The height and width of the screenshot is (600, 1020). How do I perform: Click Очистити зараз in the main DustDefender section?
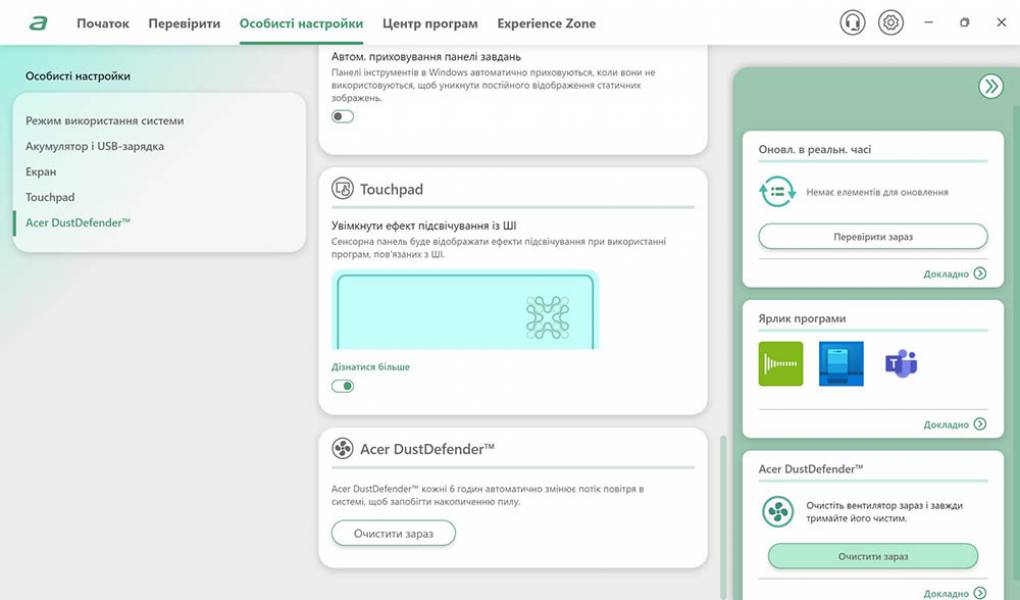tap(393, 533)
